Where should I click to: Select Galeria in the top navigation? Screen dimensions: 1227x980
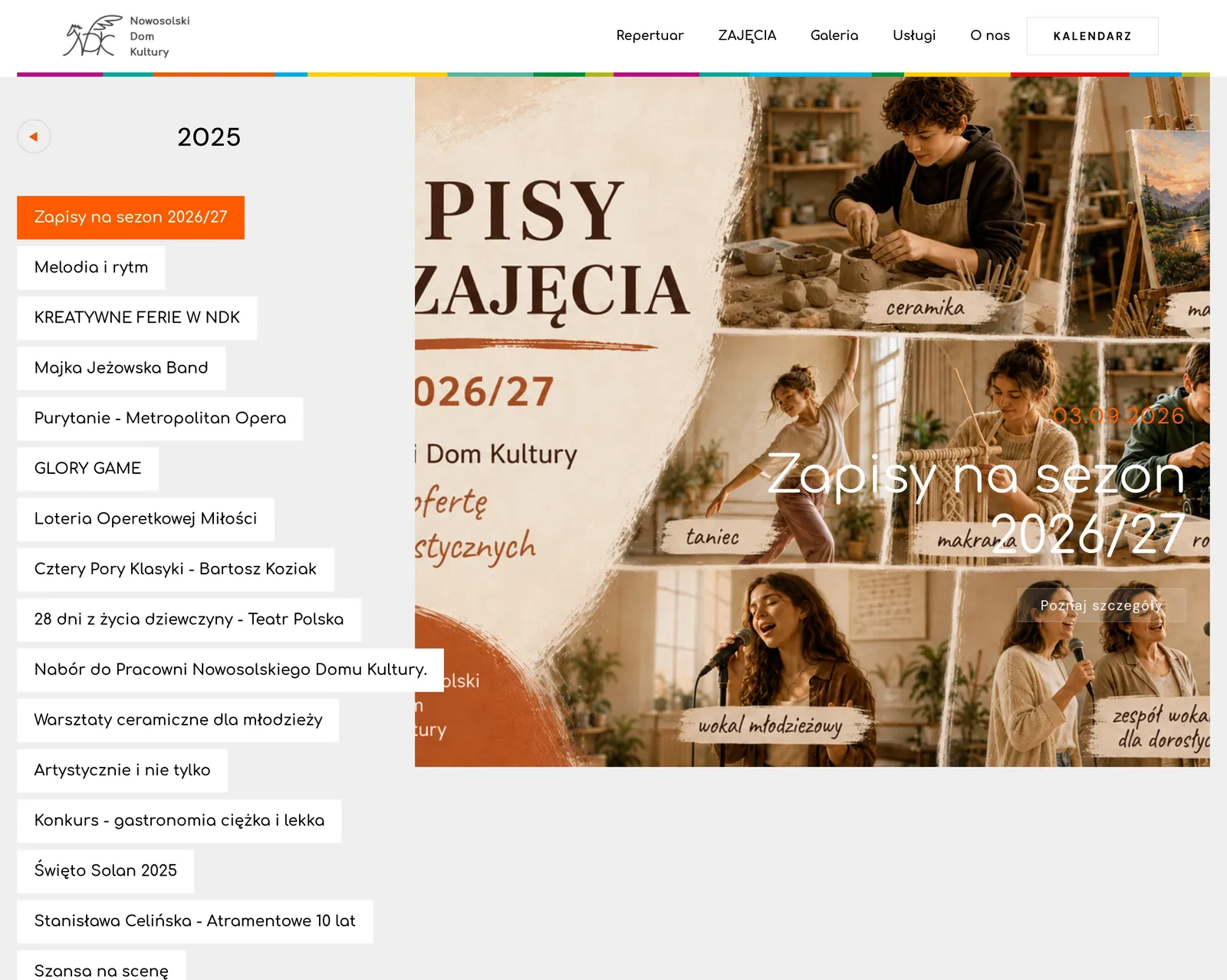(834, 35)
